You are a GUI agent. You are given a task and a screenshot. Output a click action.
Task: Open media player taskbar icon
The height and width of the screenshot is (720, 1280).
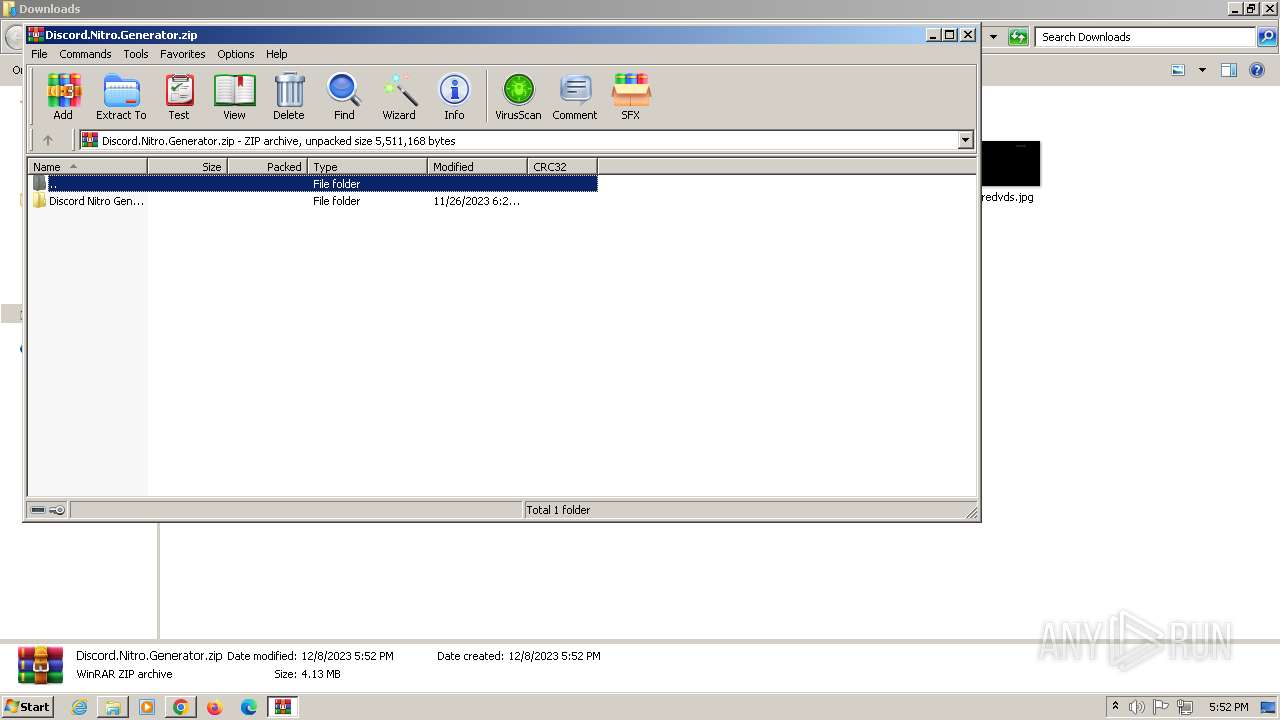(147, 707)
